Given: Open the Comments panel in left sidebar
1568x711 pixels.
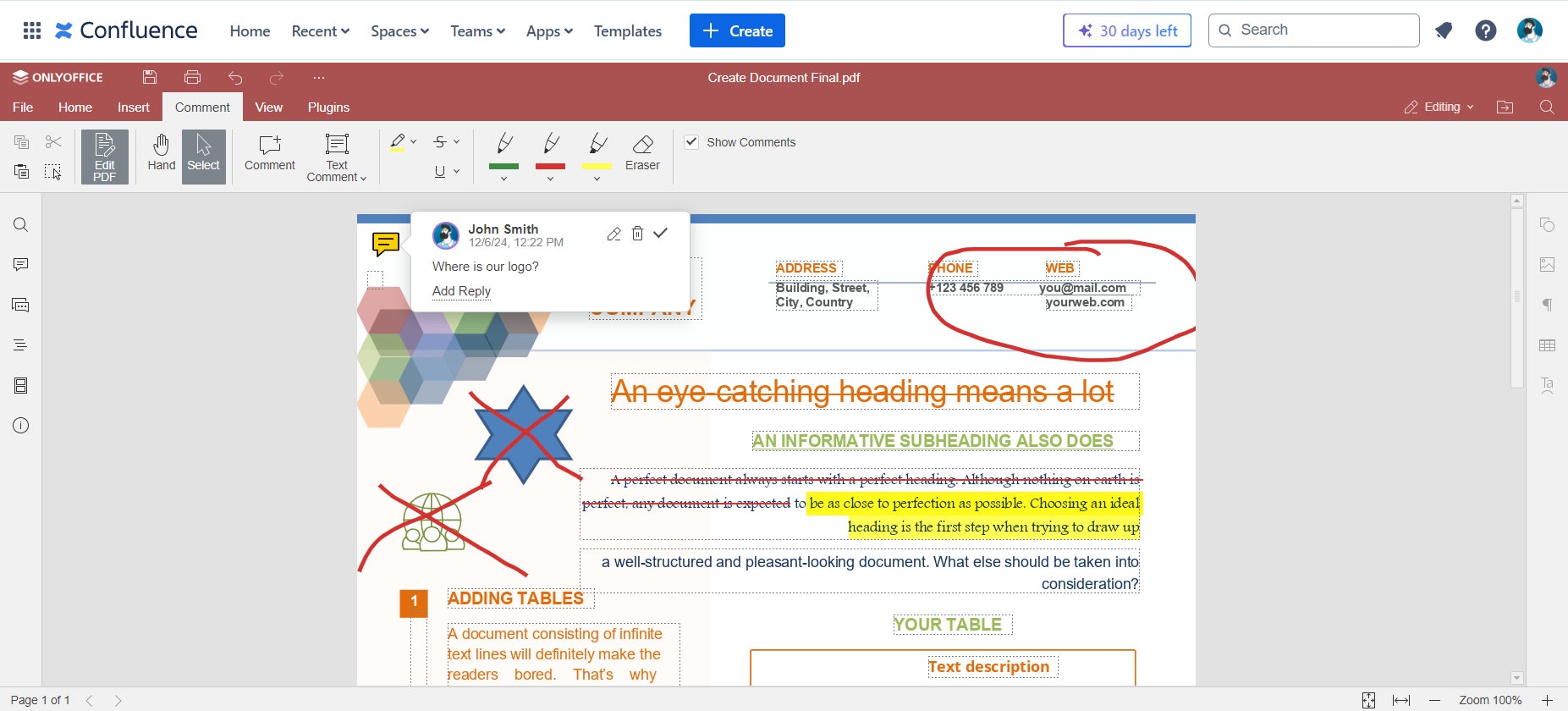Looking at the screenshot, I should pyautogui.click(x=21, y=265).
